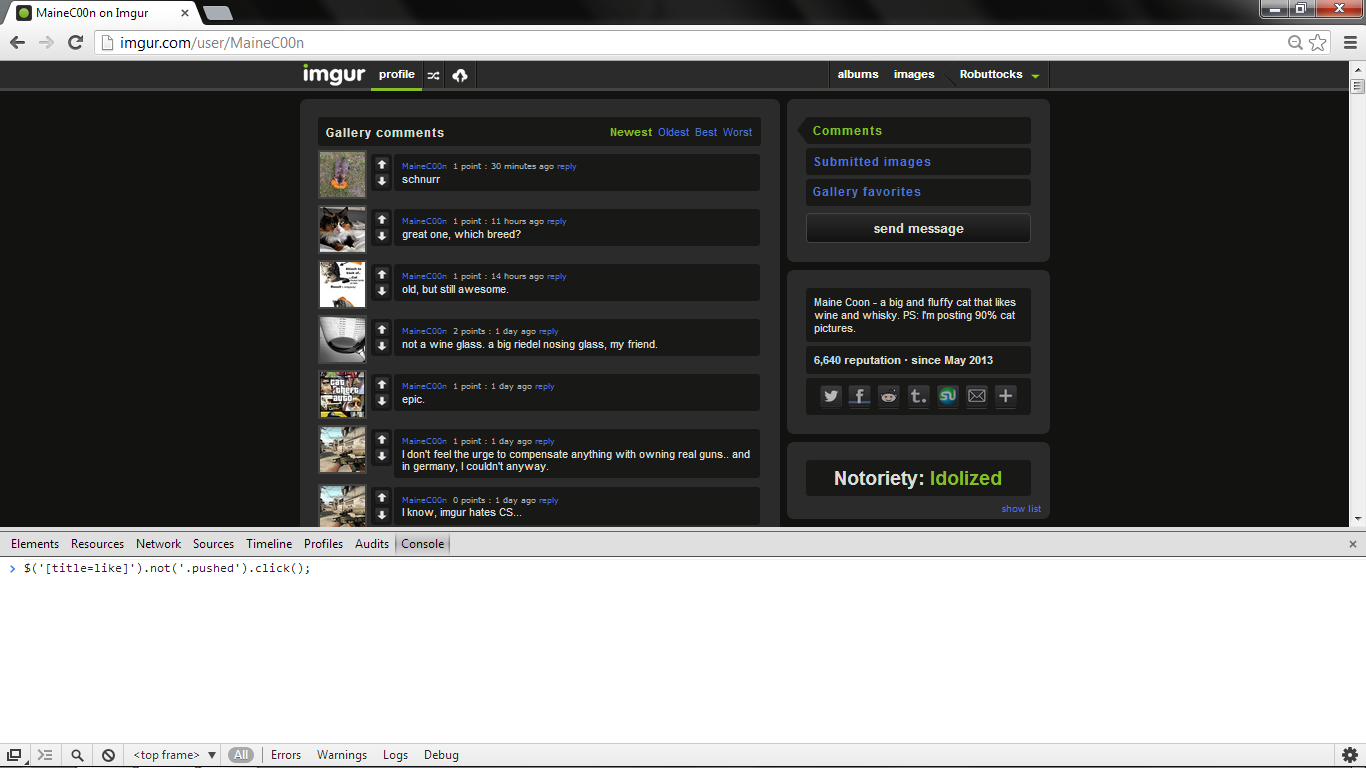Clear the console log in DevTools
Screen dimensions: 1366x768
pyautogui.click(x=108, y=755)
